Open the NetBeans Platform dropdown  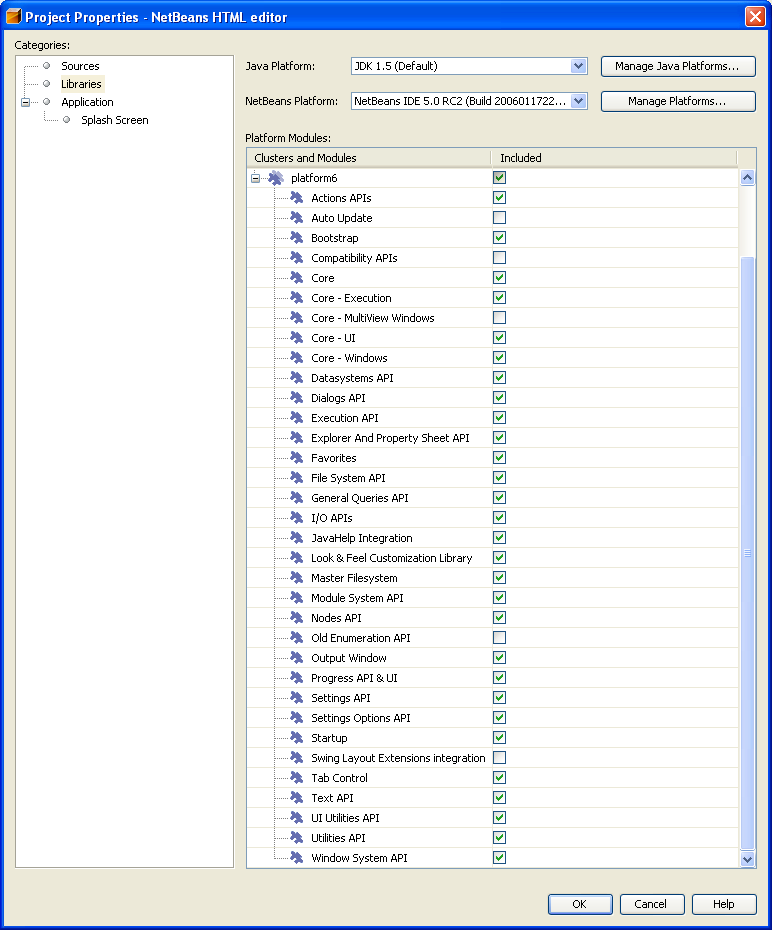[579, 101]
